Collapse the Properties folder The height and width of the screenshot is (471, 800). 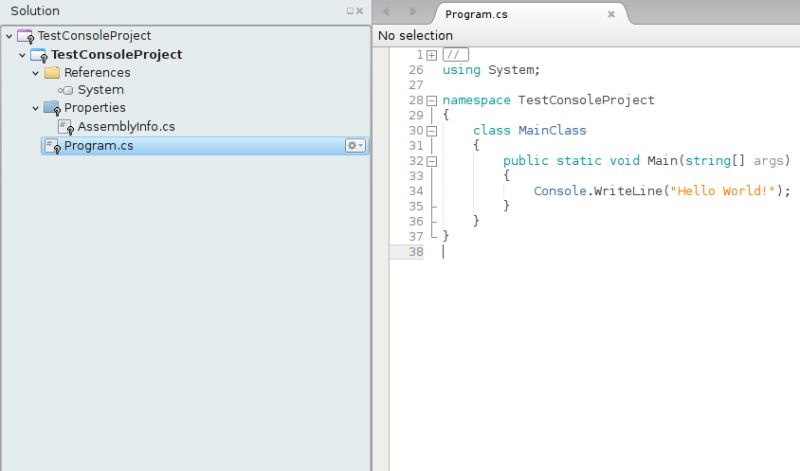pyautogui.click(x=36, y=108)
